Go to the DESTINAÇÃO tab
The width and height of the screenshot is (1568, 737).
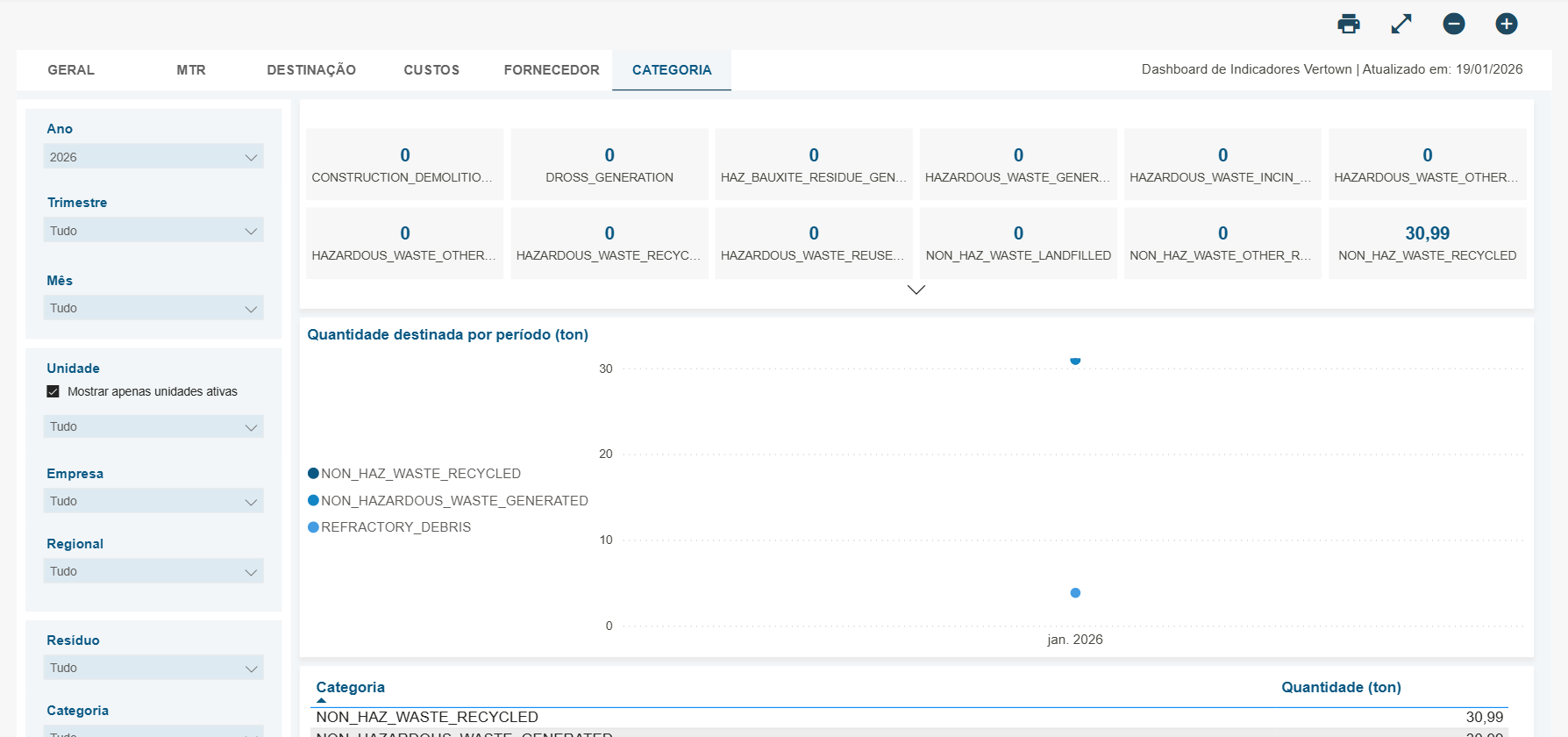tap(311, 70)
